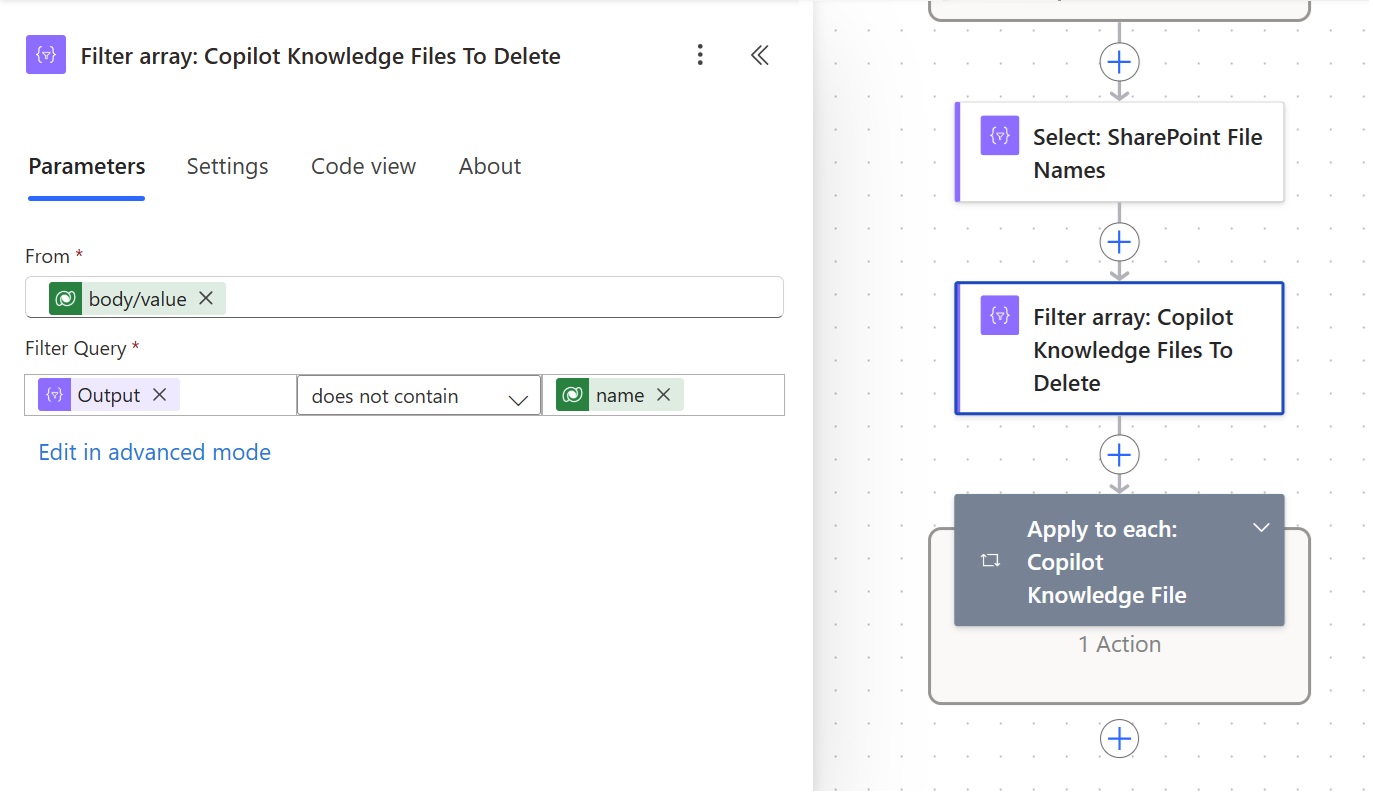
Task: Collapse the parameters panel with the double chevron
Action: (759, 55)
